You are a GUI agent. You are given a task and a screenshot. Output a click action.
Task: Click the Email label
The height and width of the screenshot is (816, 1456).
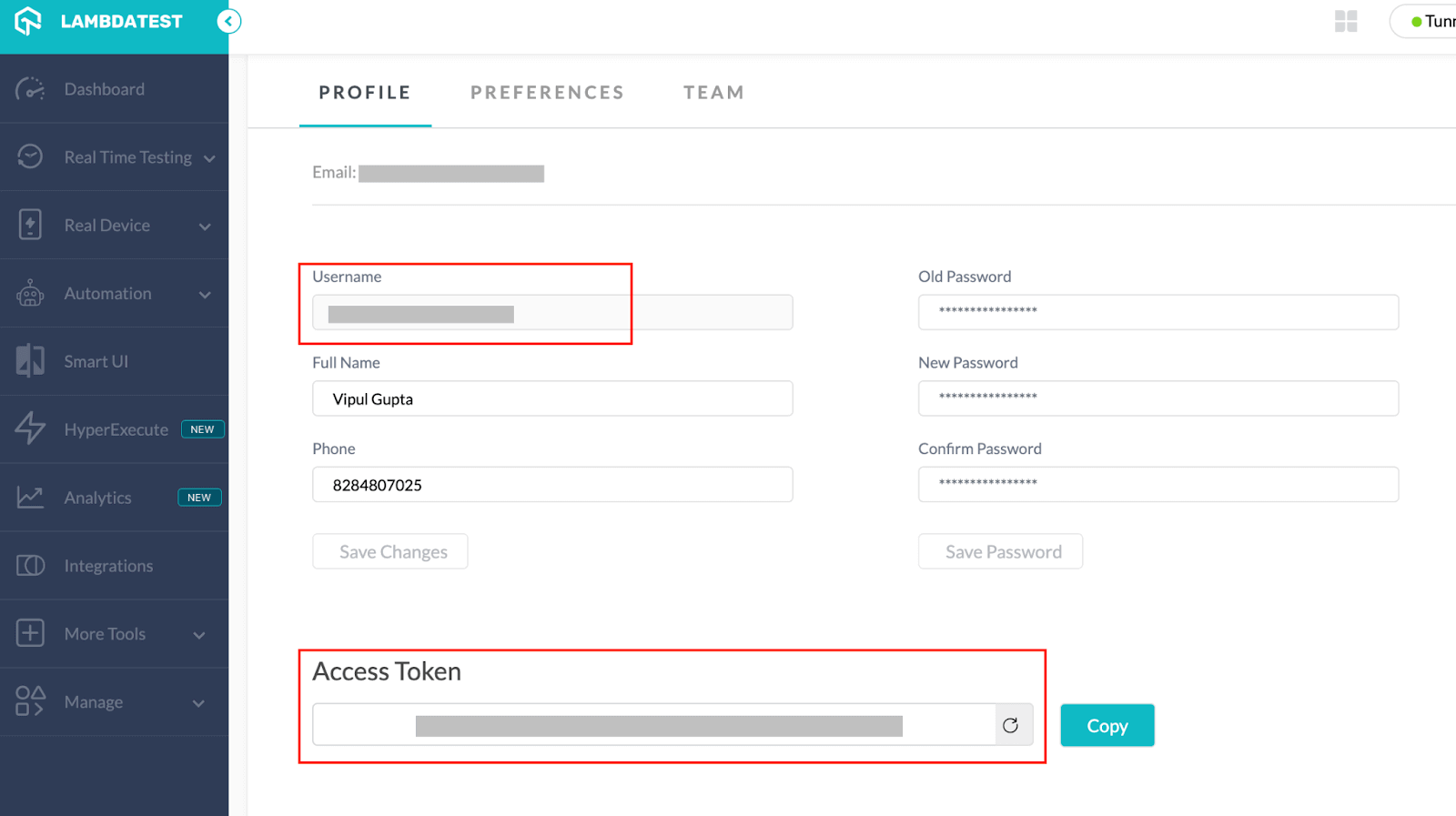(334, 173)
